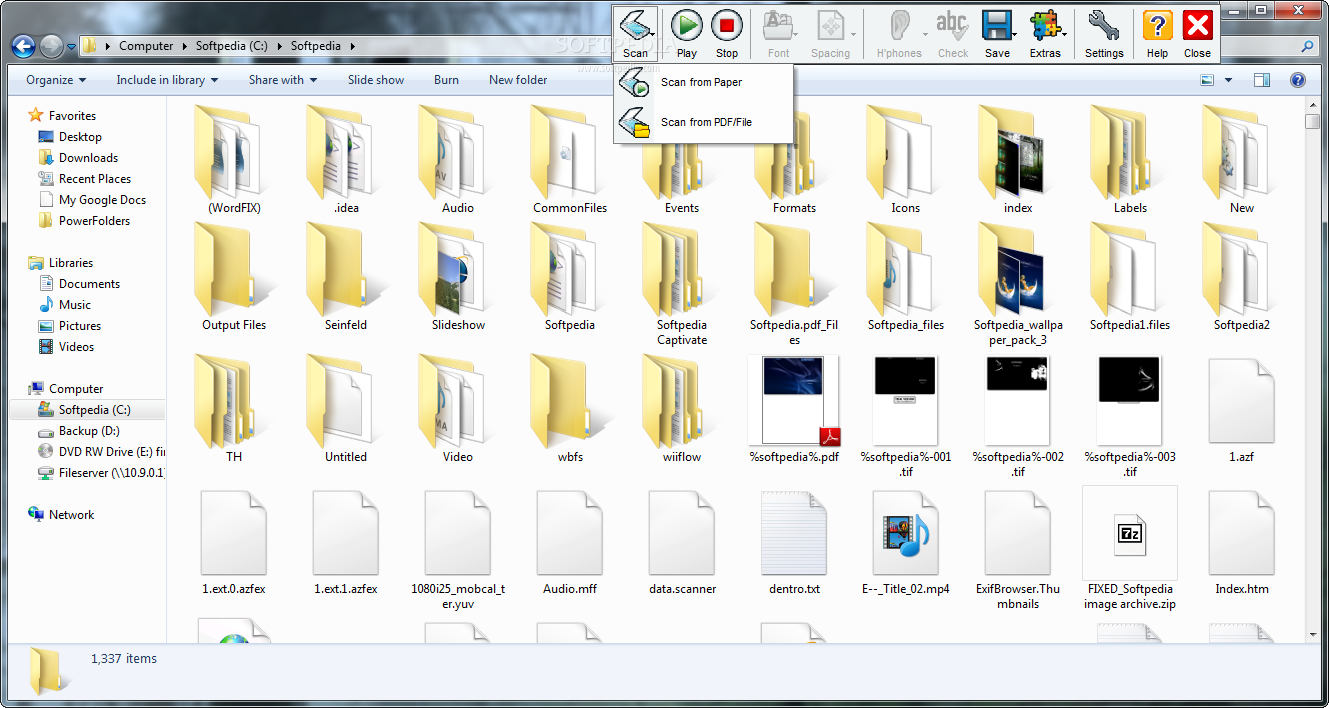The width and height of the screenshot is (1329, 708).
Task: Select the Slideshow folder
Action: (x=458, y=277)
